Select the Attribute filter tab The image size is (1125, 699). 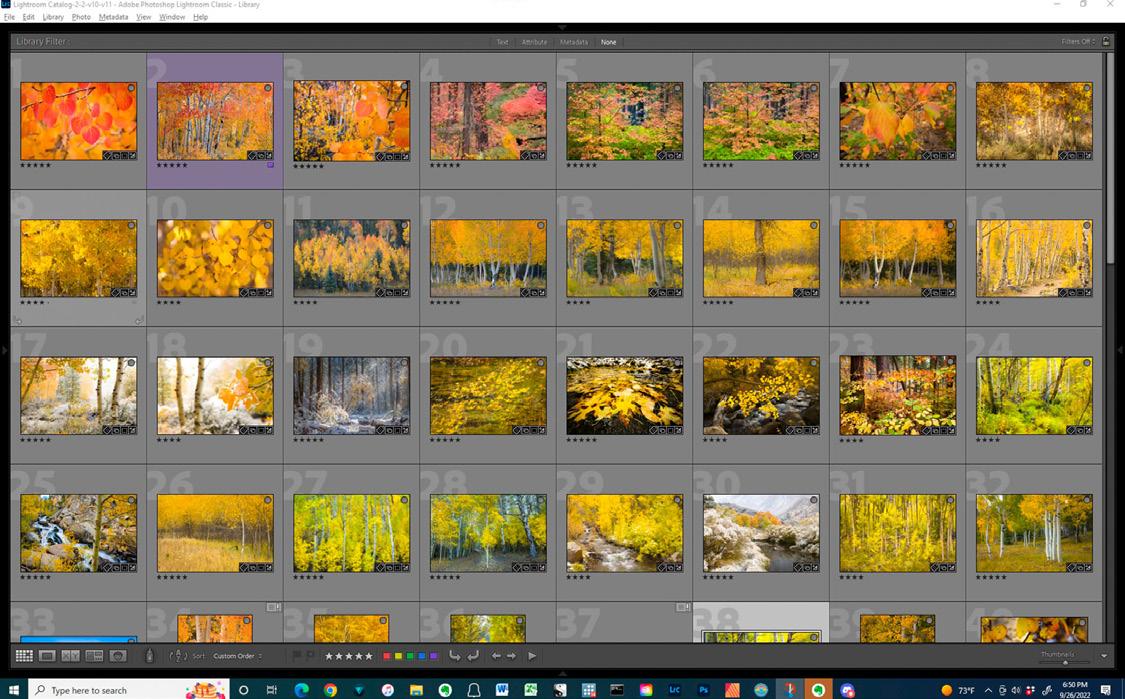tap(534, 42)
